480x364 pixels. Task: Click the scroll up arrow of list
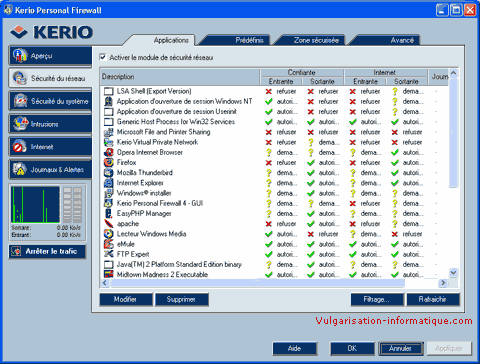[453, 73]
